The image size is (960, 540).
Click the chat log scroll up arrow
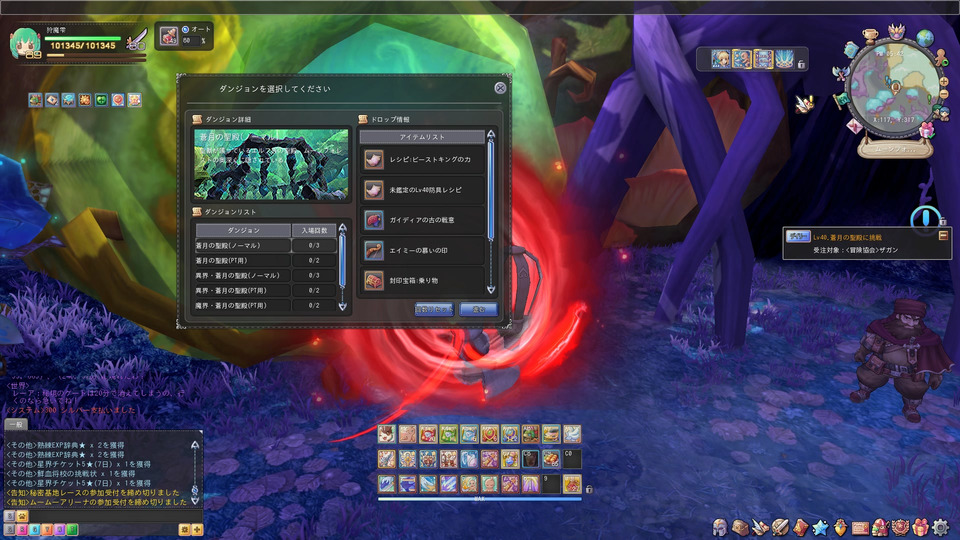pyautogui.click(x=195, y=445)
